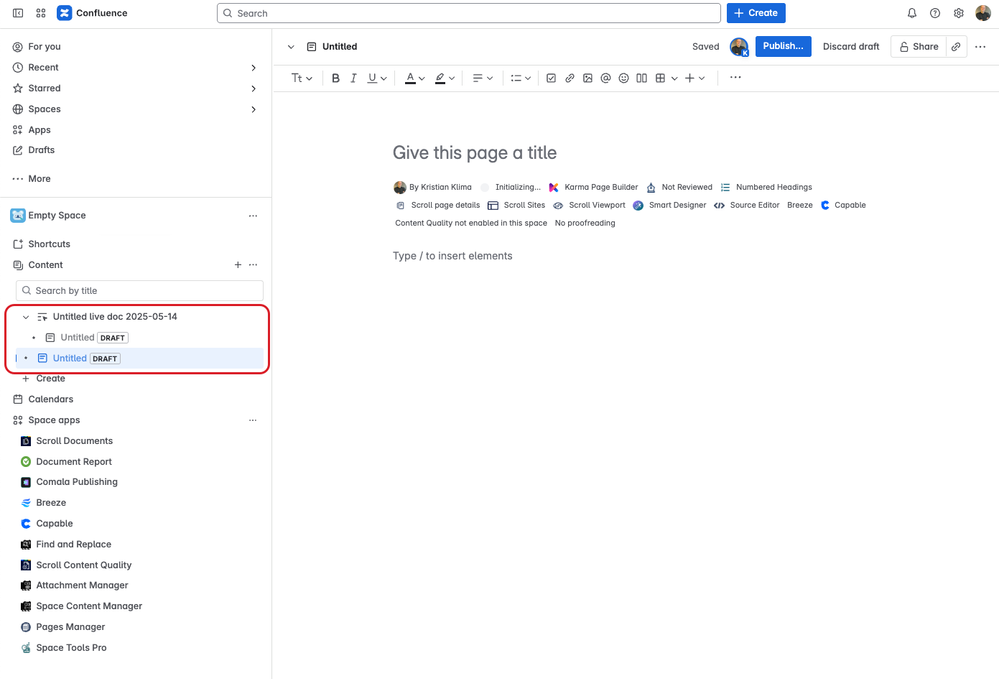Collapse the Untitled live doc tree item

[26, 317]
